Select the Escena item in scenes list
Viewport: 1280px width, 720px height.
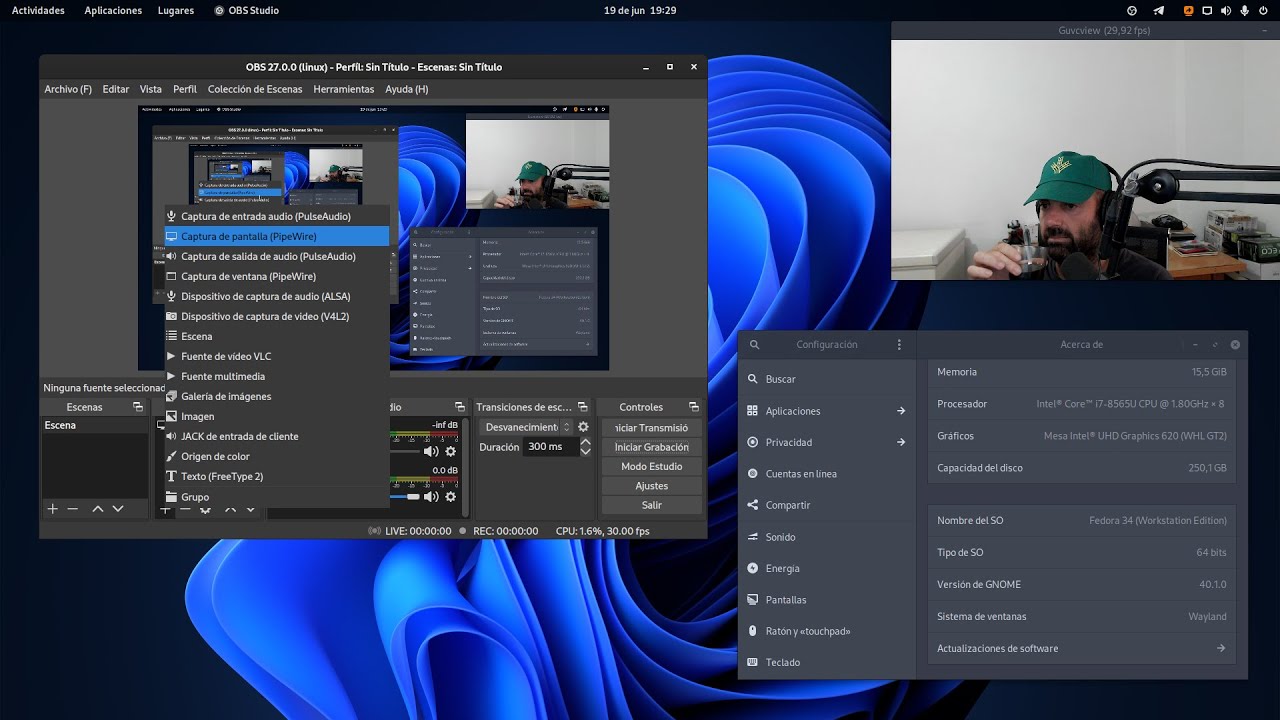[x=94, y=425]
